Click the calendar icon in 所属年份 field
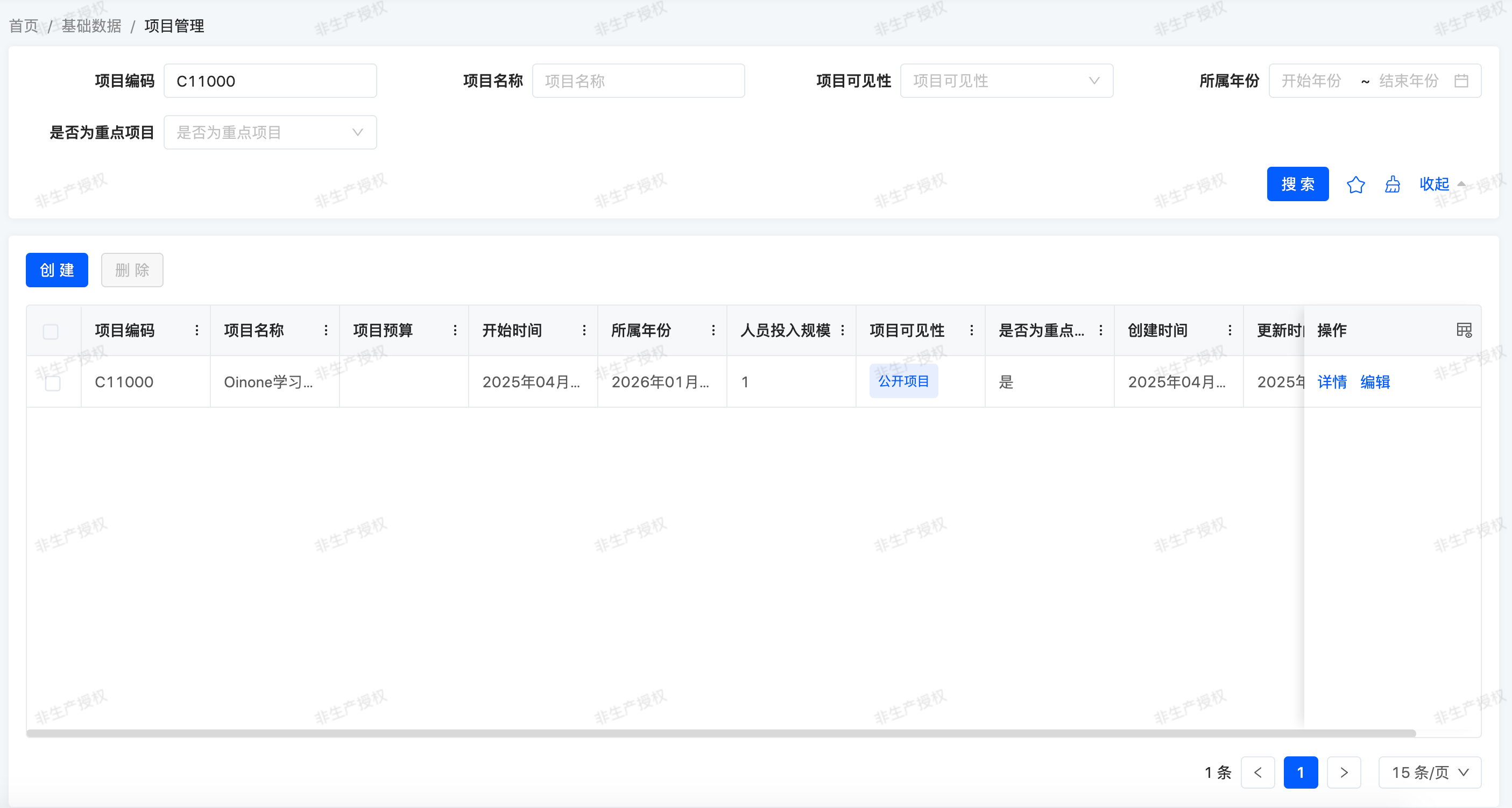 pos(1461,81)
